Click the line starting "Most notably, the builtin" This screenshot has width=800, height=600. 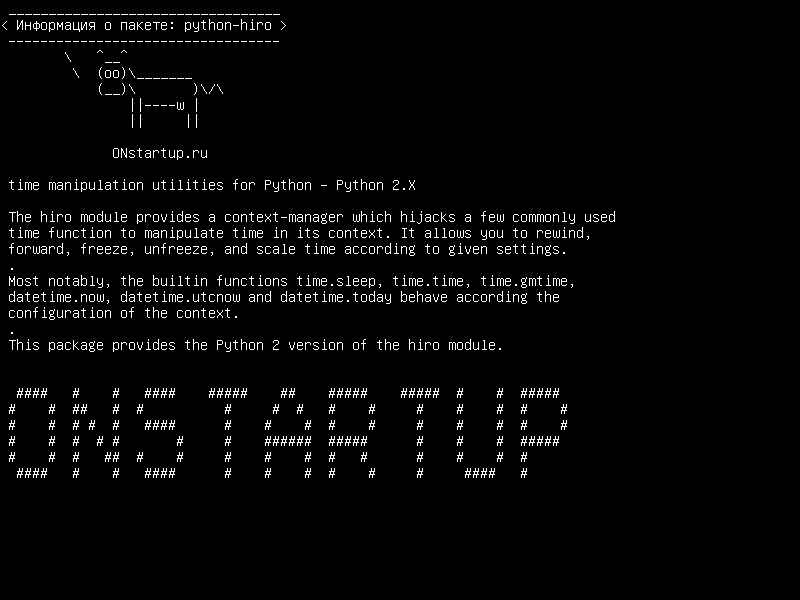[292, 282]
